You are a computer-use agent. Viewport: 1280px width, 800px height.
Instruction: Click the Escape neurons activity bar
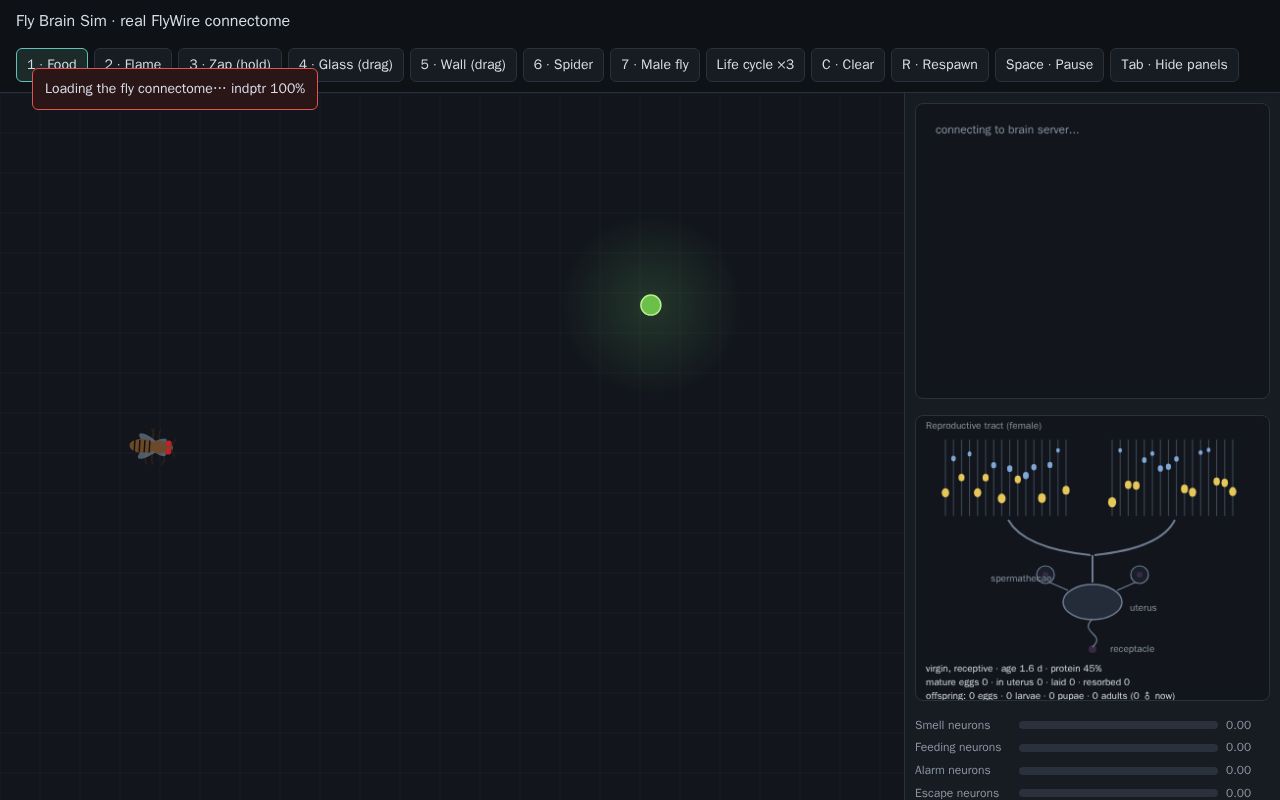[x=1118, y=793]
